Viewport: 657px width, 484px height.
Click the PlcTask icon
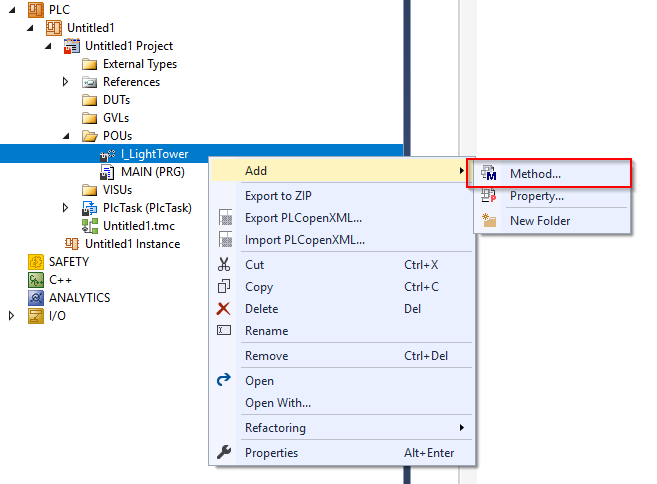[90, 208]
